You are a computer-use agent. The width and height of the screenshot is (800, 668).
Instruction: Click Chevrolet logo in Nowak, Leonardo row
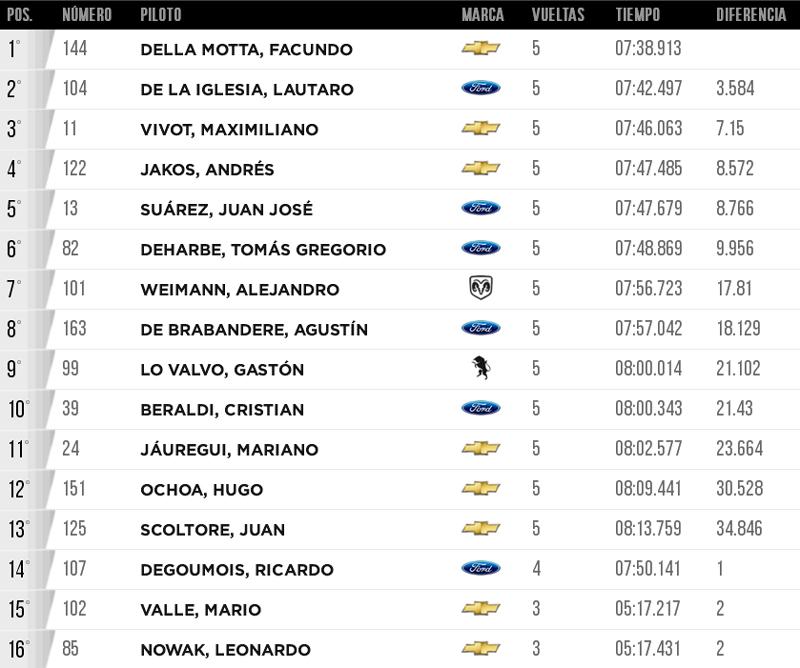pyautogui.click(x=481, y=649)
